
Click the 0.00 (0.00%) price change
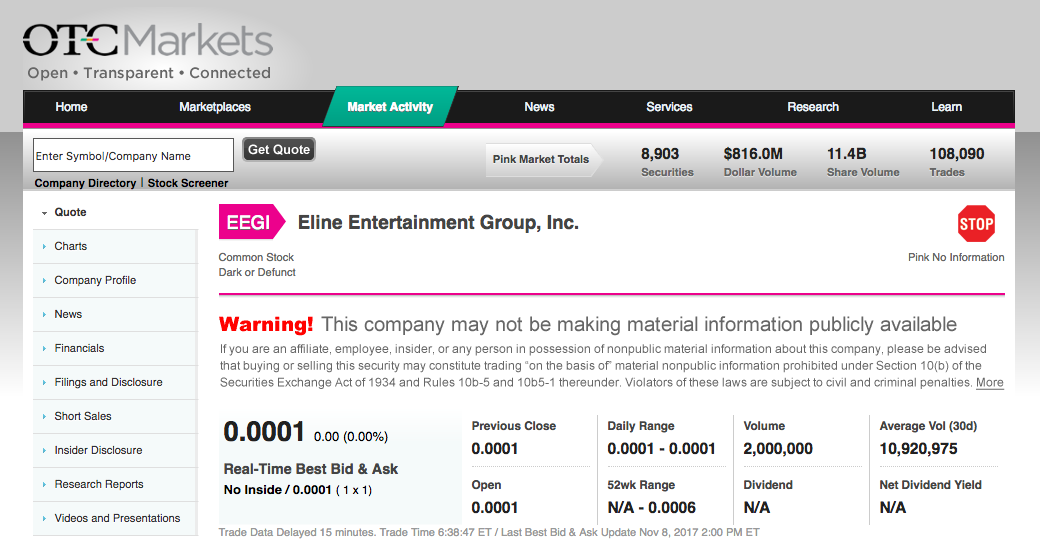pos(351,437)
